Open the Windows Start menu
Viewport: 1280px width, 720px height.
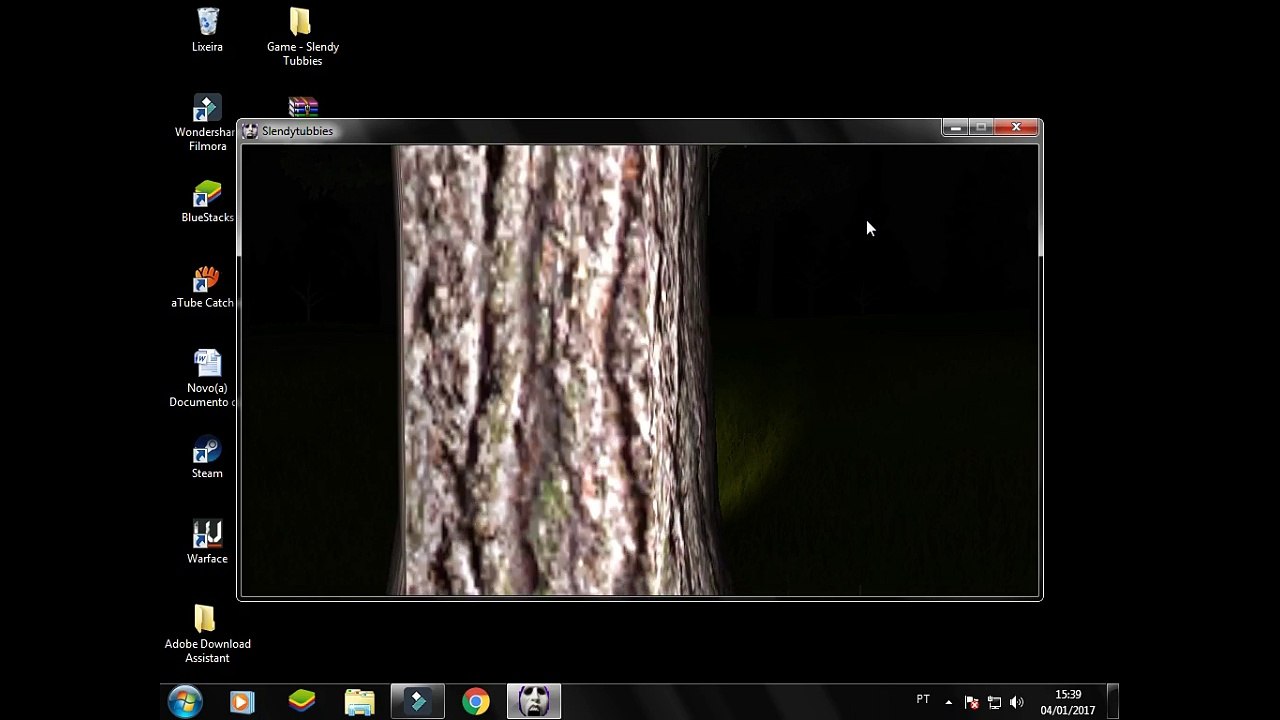(x=185, y=702)
